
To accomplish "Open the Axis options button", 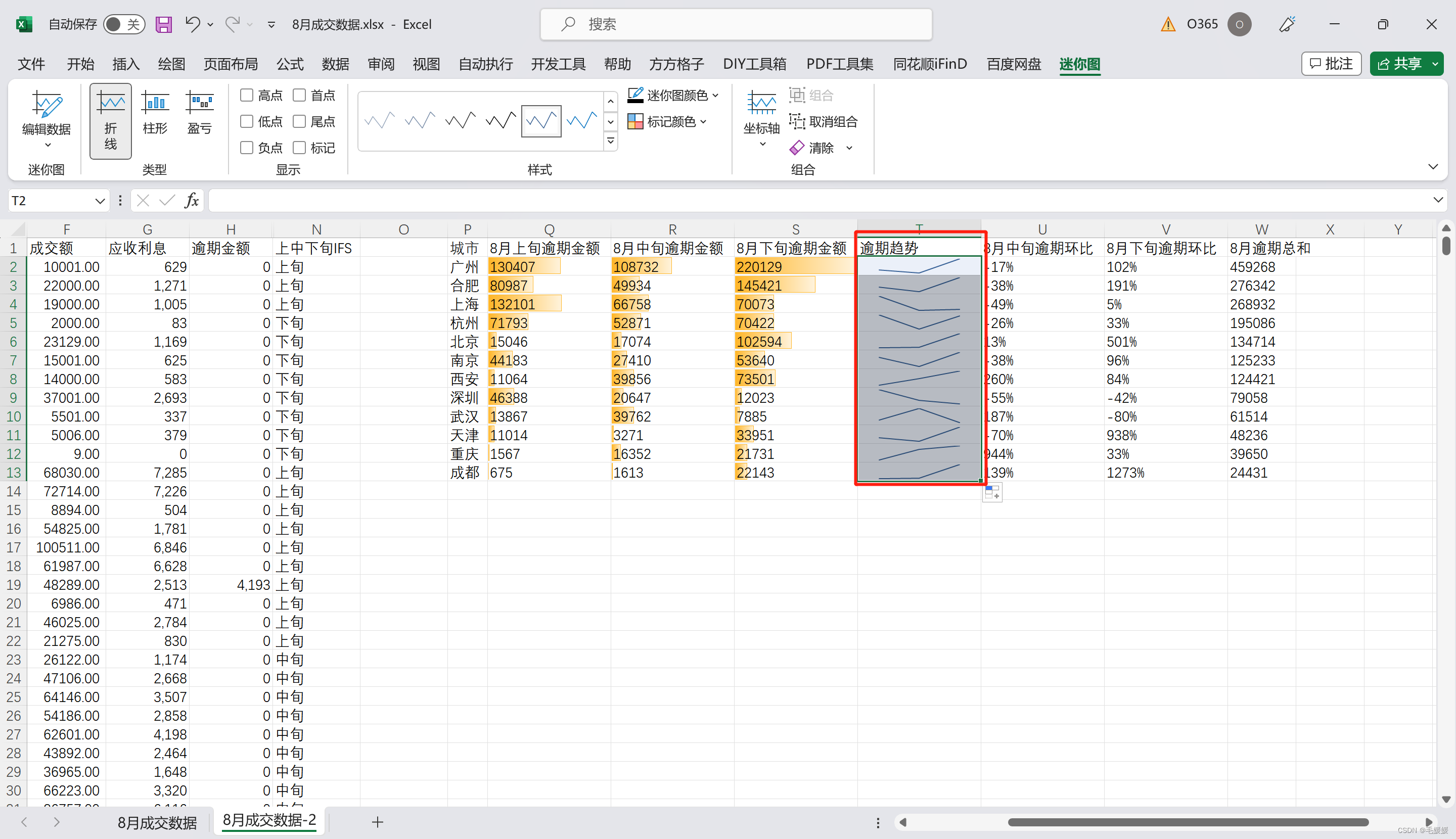I will pyautogui.click(x=761, y=119).
